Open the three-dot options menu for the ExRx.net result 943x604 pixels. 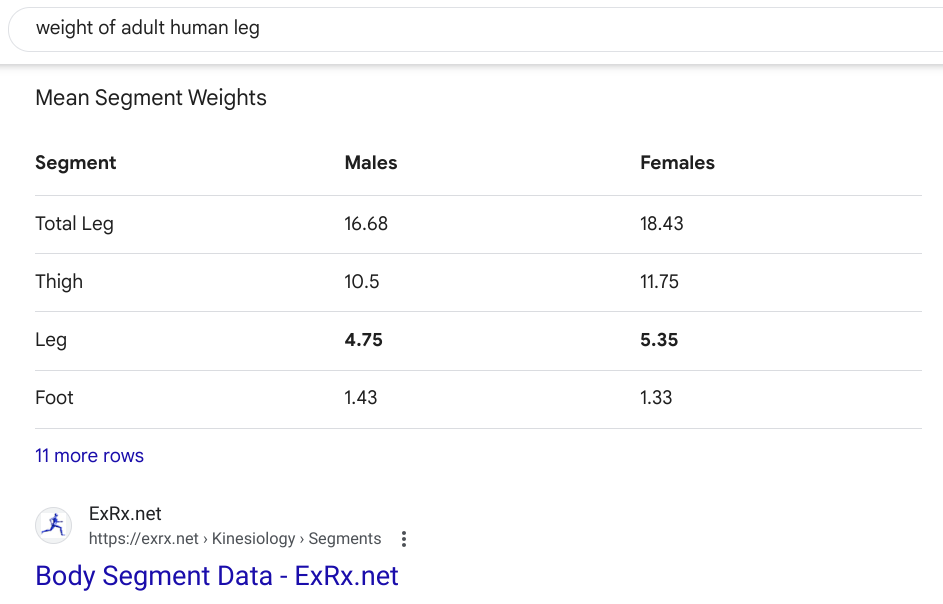click(x=403, y=537)
